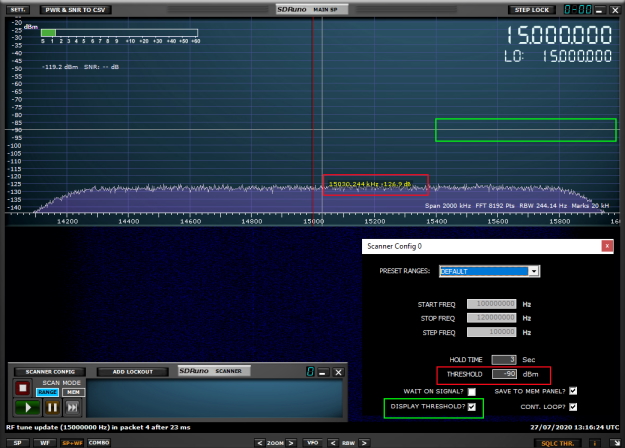625x448 pixels.
Task: Click the HOLD TIME seconds field
Action: pyautogui.click(x=504, y=360)
